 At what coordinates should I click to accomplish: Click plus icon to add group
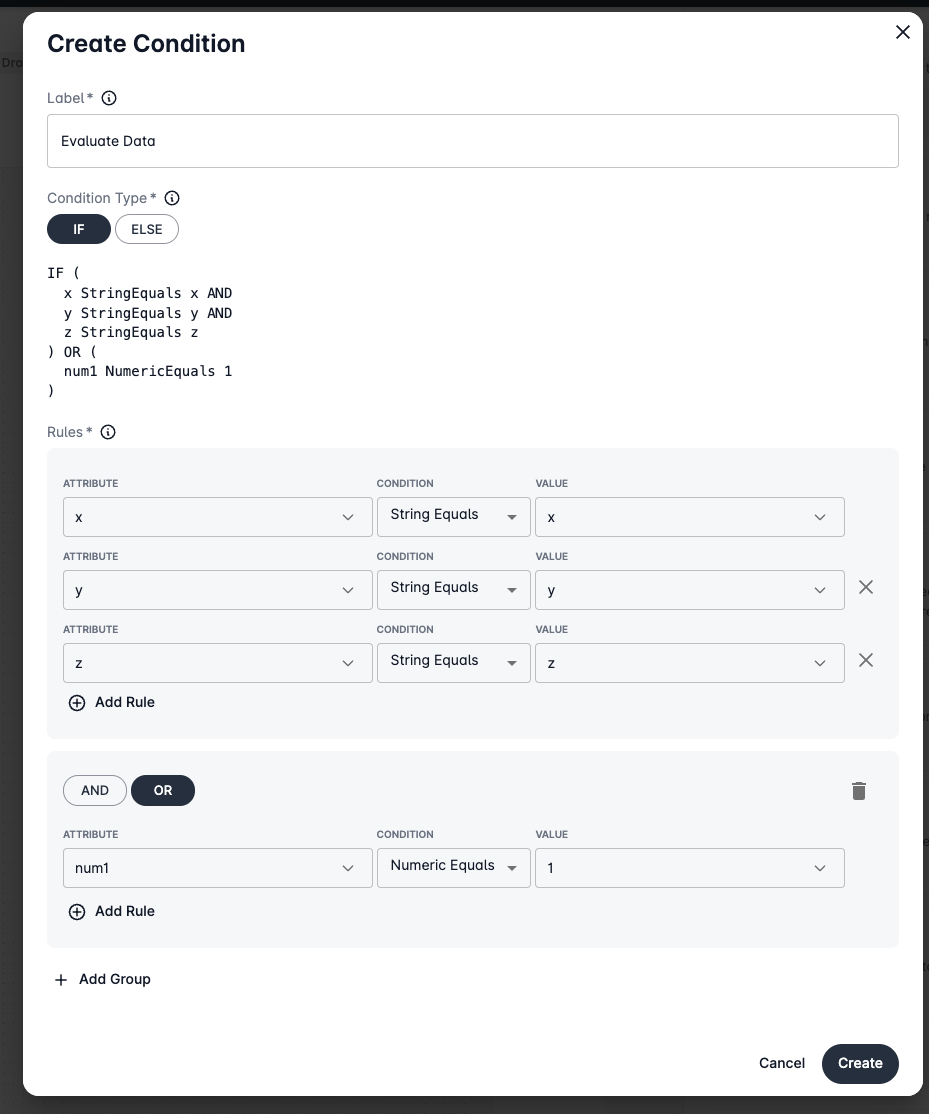pyautogui.click(x=61, y=979)
